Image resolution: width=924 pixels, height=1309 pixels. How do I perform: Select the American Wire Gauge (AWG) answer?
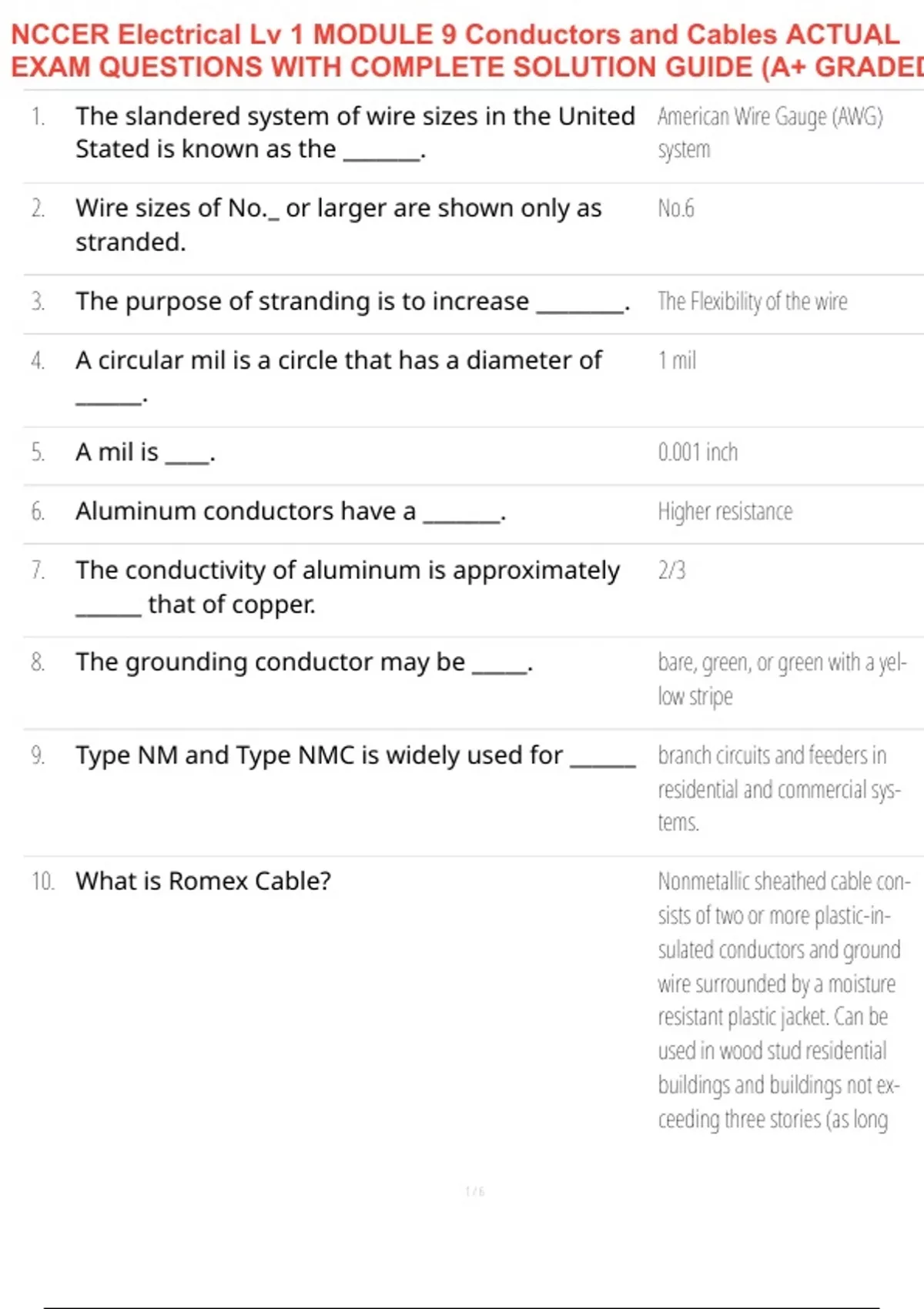(x=770, y=132)
